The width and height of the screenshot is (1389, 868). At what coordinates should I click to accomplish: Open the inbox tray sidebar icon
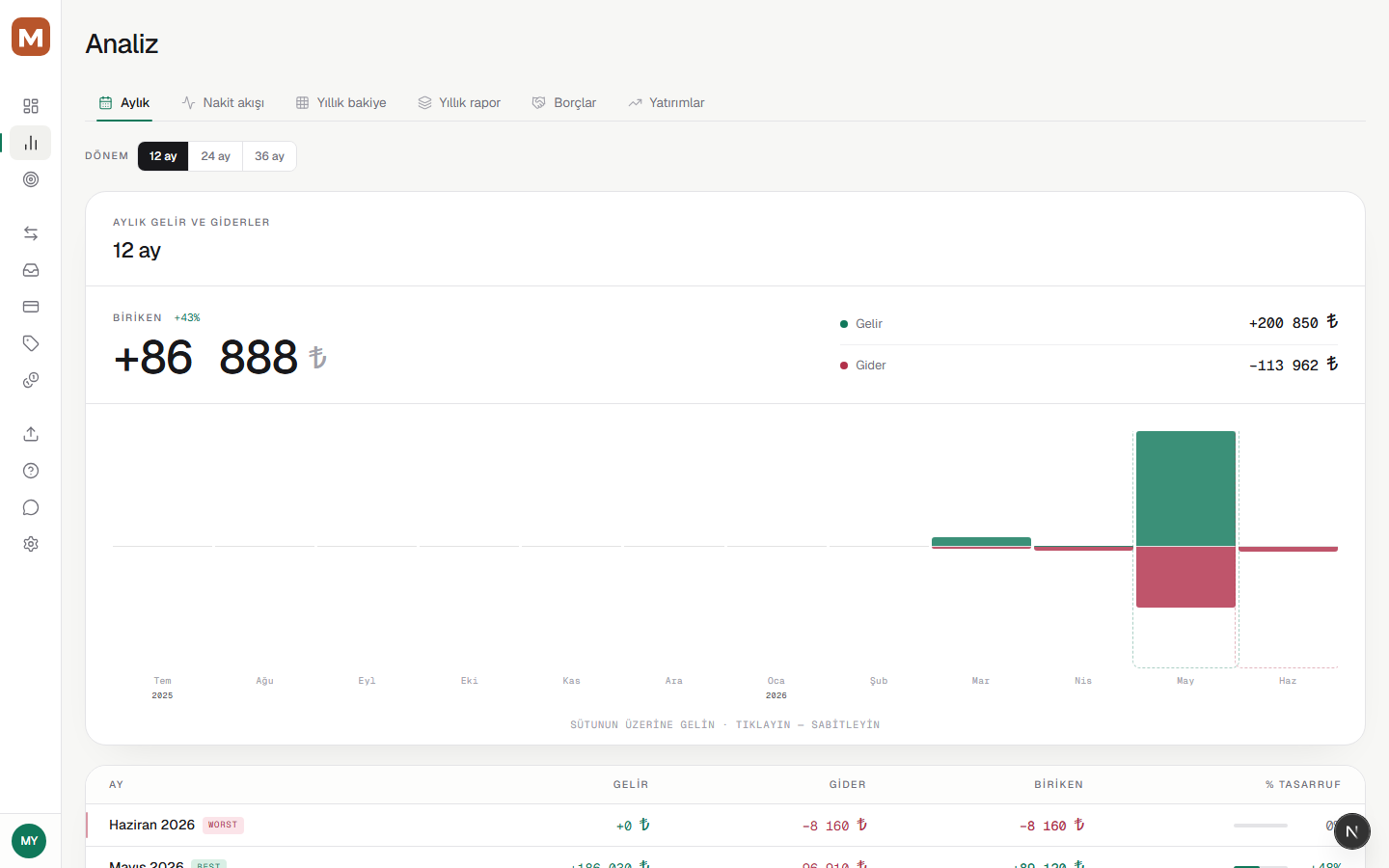point(31,270)
